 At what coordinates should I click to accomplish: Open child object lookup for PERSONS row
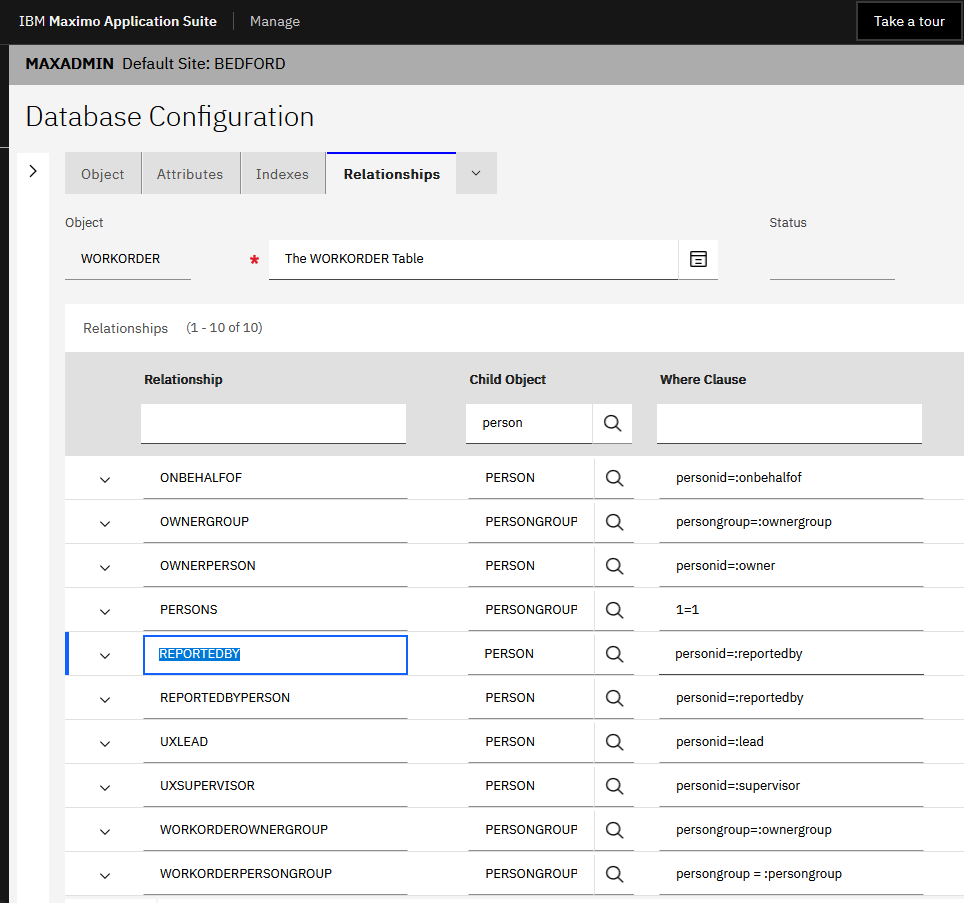point(614,610)
